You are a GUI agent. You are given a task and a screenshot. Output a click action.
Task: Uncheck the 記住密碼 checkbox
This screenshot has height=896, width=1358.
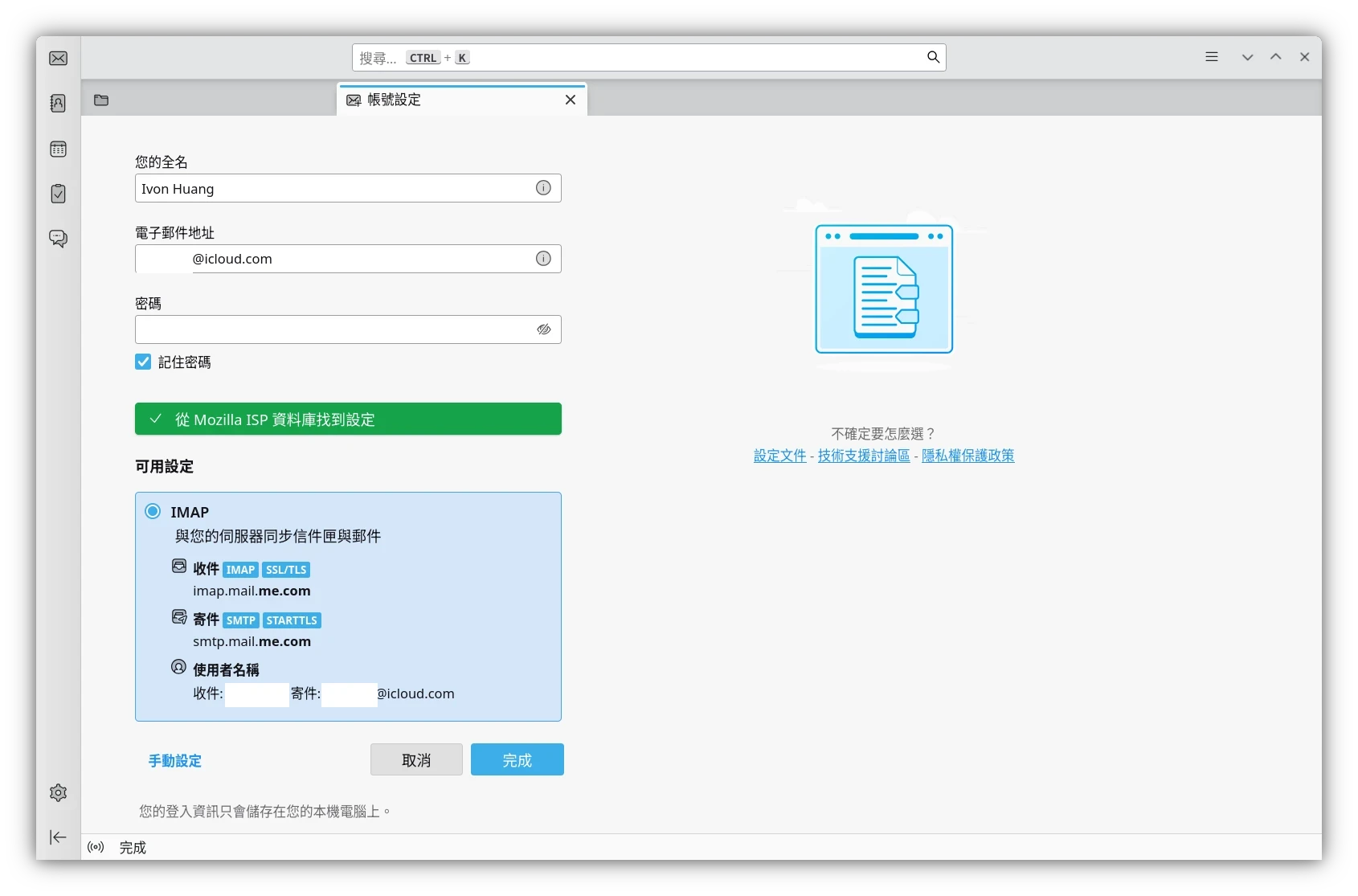[143, 362]
